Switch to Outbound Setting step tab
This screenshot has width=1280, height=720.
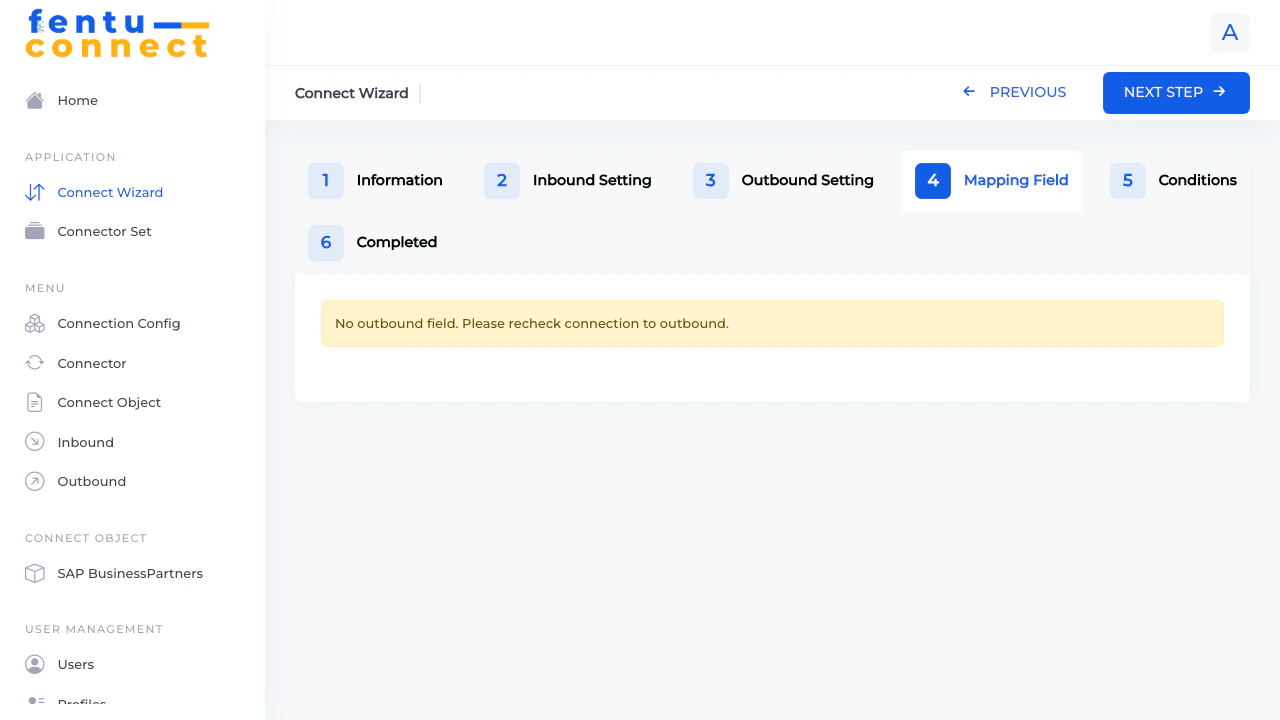pos(783,181)
